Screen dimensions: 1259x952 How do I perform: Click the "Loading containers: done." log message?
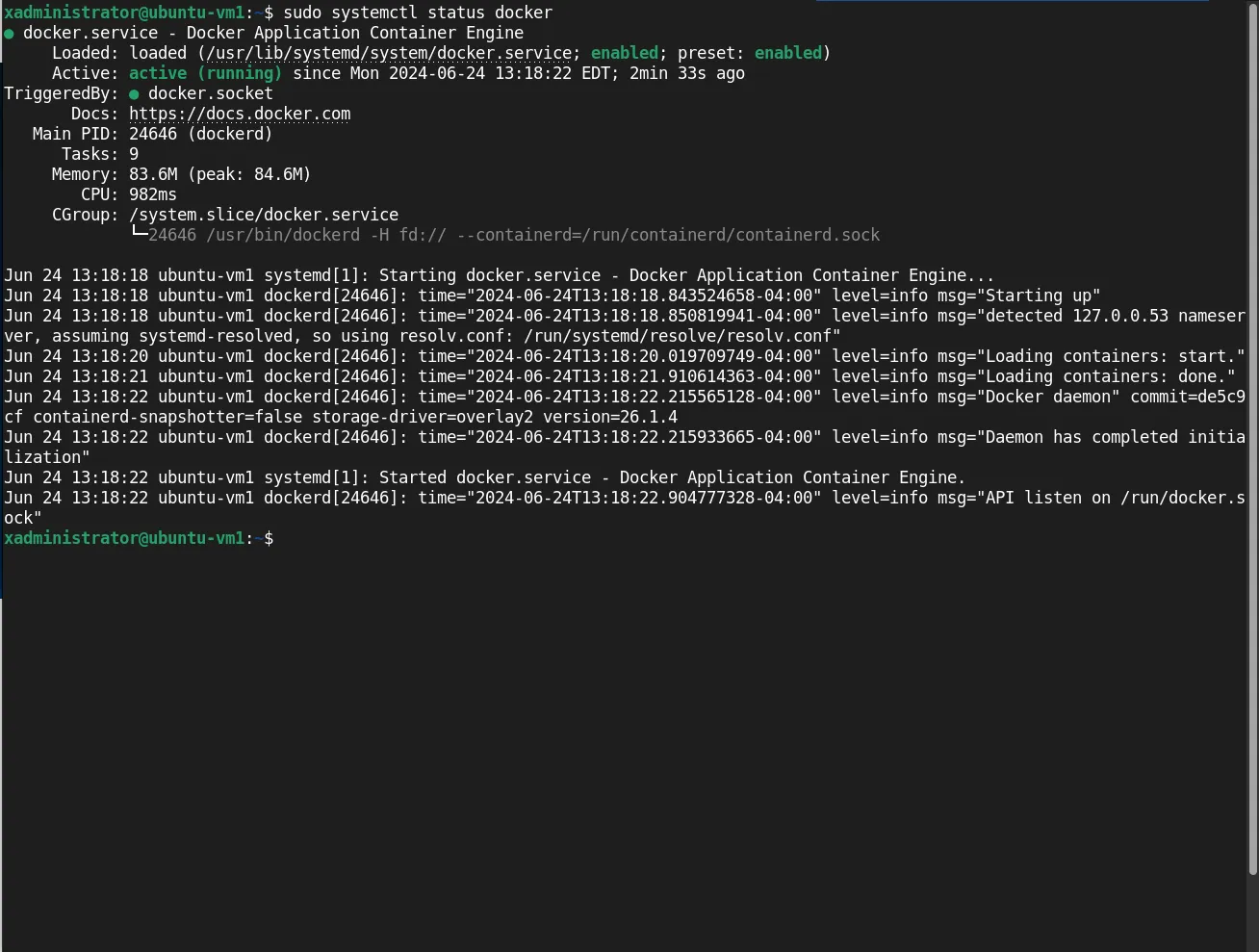click(x=1106, y=376)
